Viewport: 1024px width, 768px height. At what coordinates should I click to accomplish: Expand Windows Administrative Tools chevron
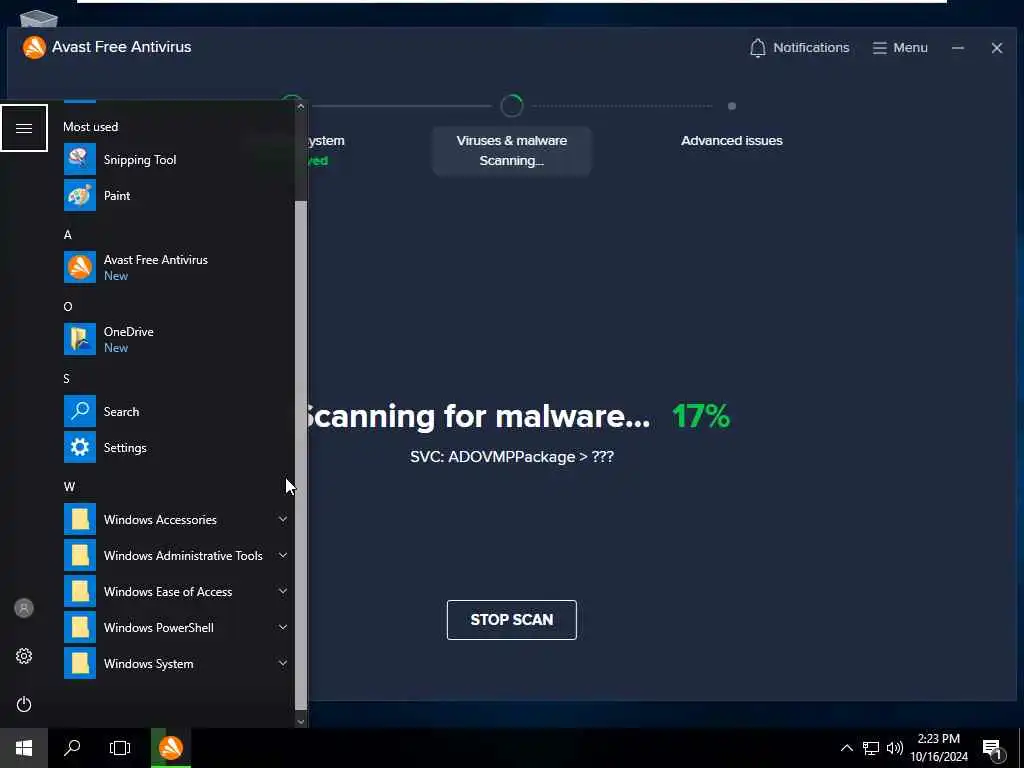coord(283,555)
